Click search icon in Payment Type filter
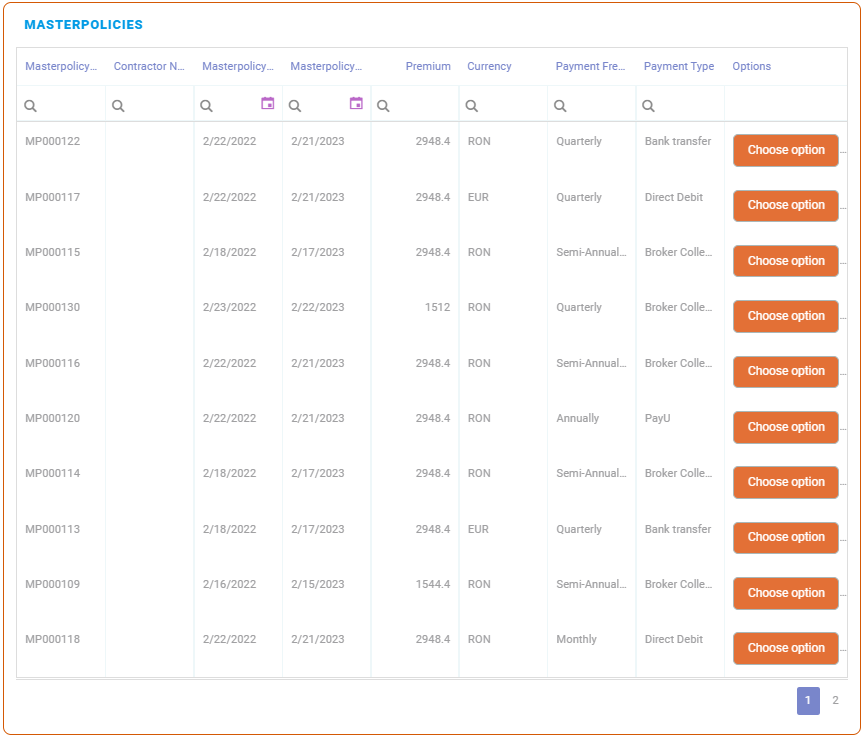 [648, 106]
